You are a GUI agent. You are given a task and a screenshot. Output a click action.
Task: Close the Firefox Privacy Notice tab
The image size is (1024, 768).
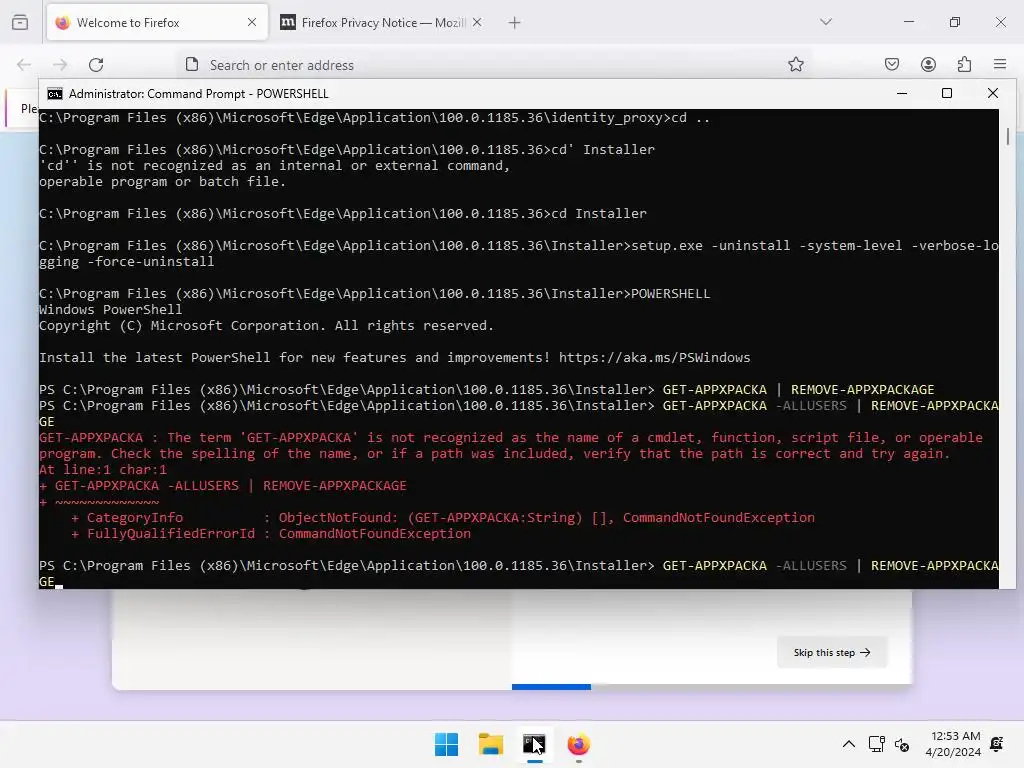point(477,22)
